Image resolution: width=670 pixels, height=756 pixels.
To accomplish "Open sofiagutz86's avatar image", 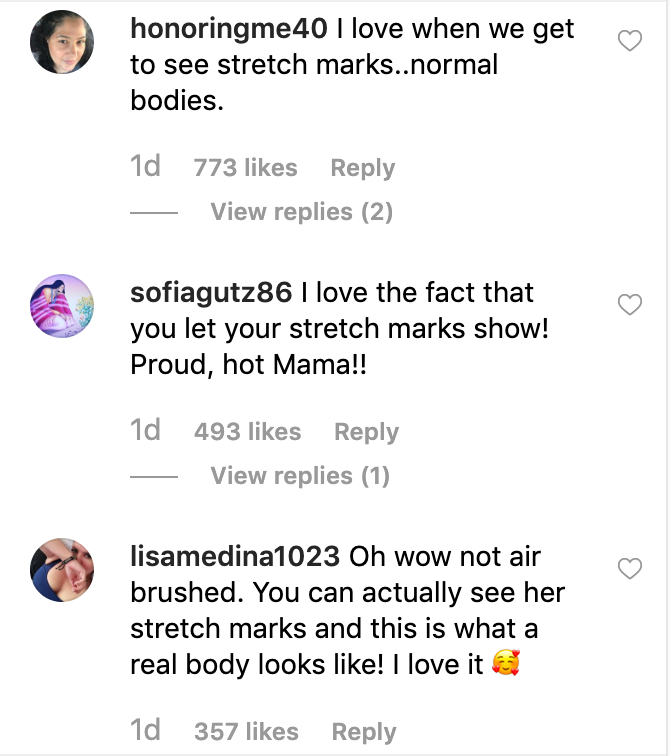I will coord(62,306).
